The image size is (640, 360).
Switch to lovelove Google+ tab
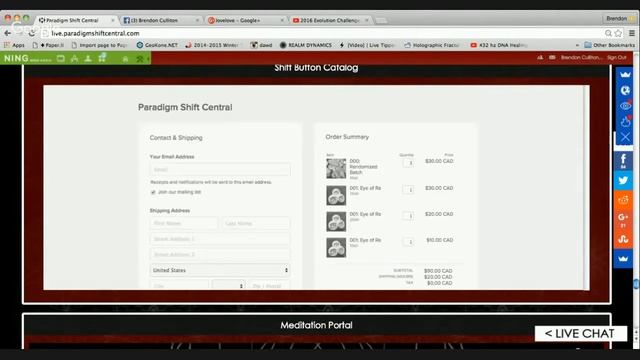pos(239,20)
